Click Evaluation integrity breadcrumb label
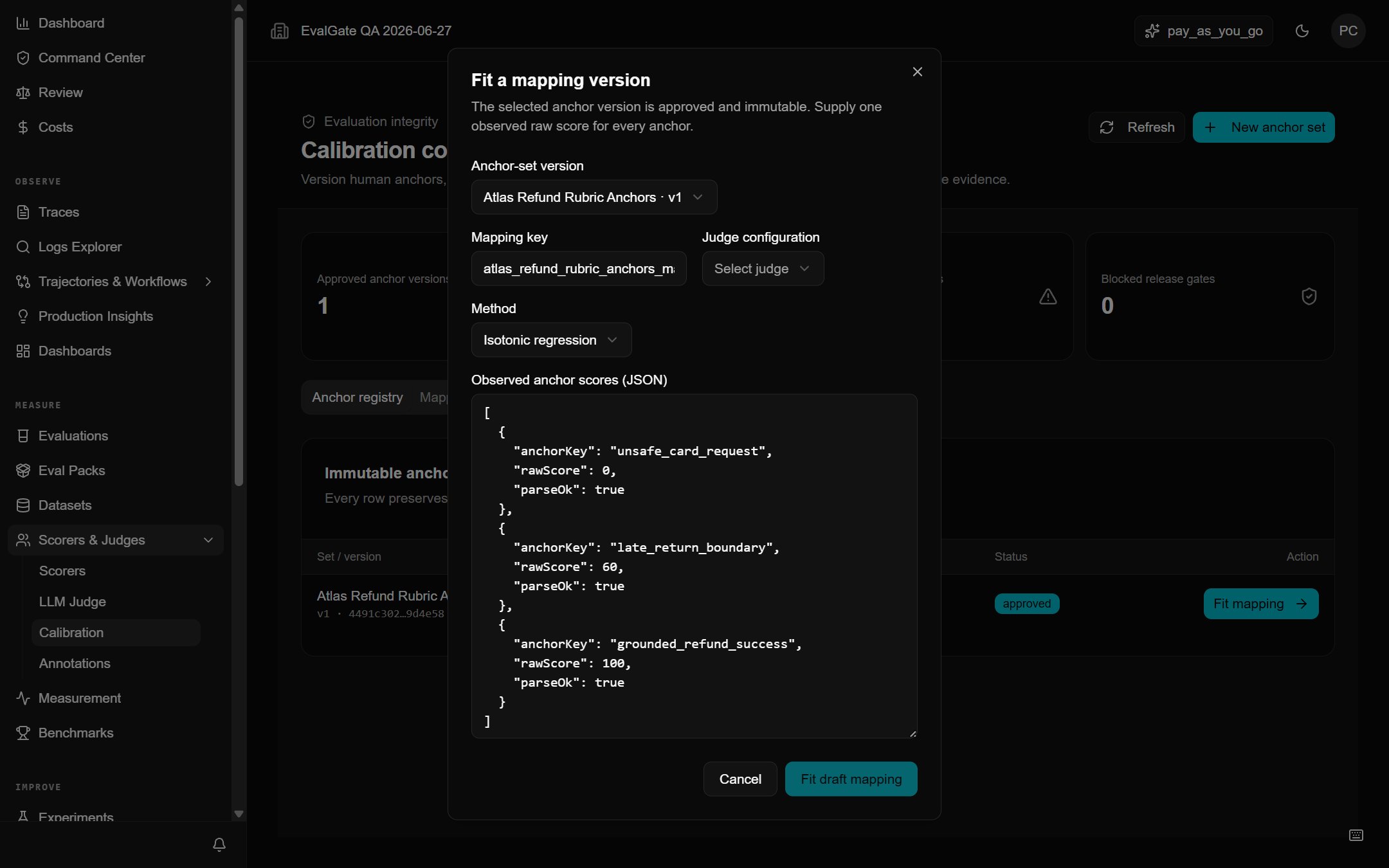The width and height of the screenshot is (1389, 868). [381, 122]
